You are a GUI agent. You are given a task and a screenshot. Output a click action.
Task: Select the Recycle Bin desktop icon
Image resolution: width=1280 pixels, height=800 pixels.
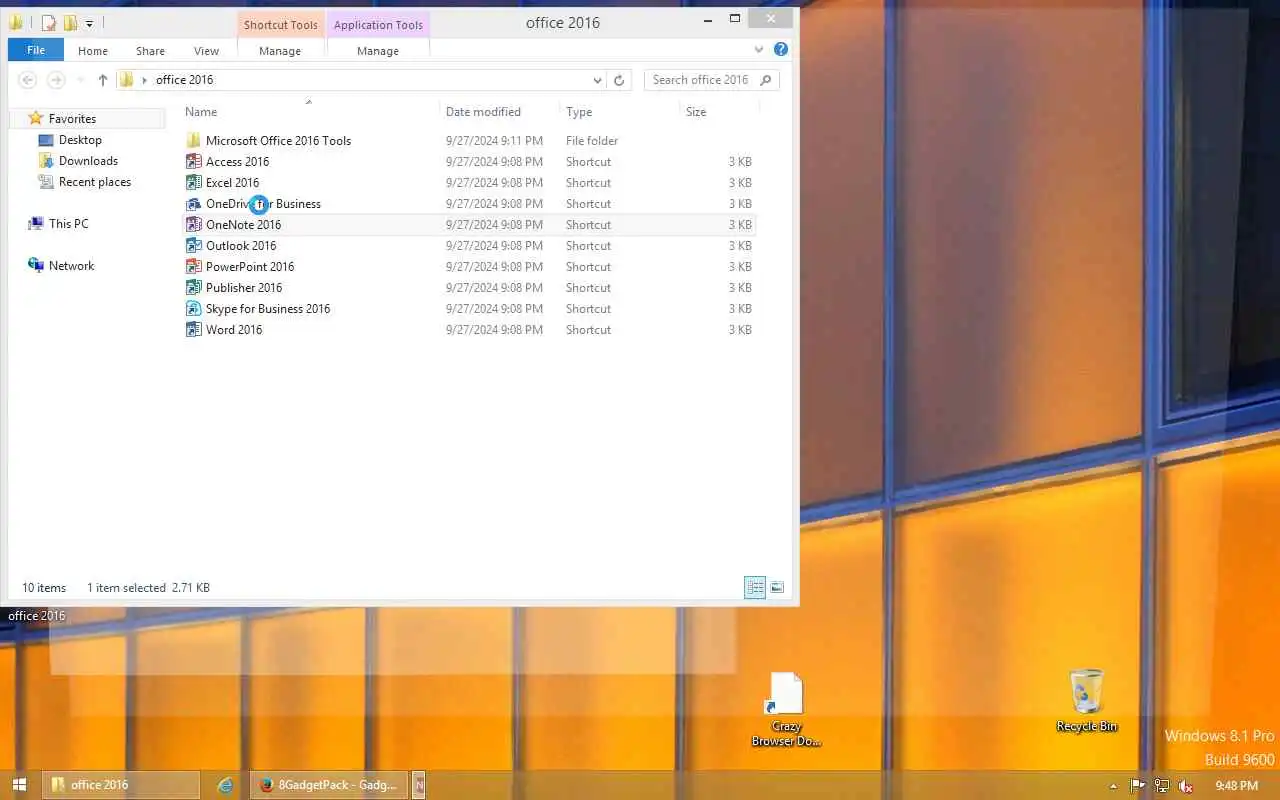tap(1087, 701)
